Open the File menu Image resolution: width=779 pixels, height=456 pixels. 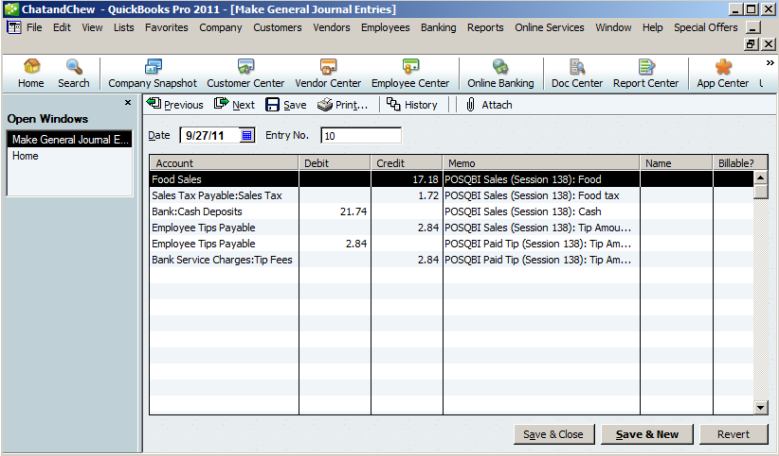click(x=34, y=27)
